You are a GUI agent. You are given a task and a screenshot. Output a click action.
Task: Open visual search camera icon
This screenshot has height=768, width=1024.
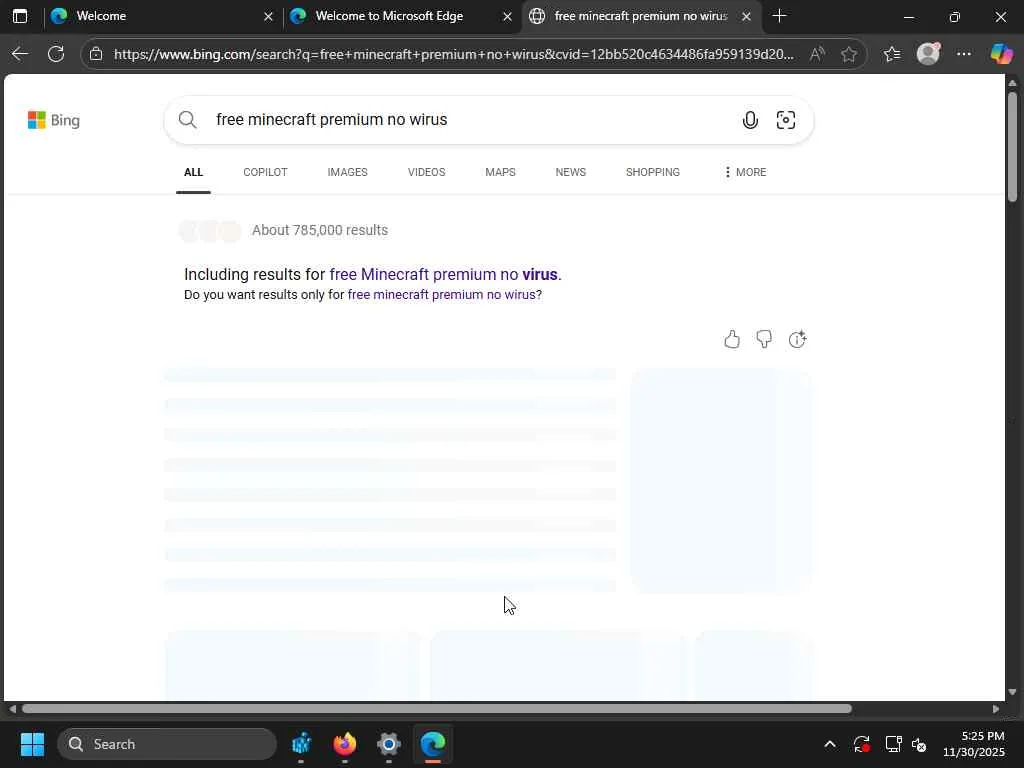pyautogui.click(x=786, y=120)
